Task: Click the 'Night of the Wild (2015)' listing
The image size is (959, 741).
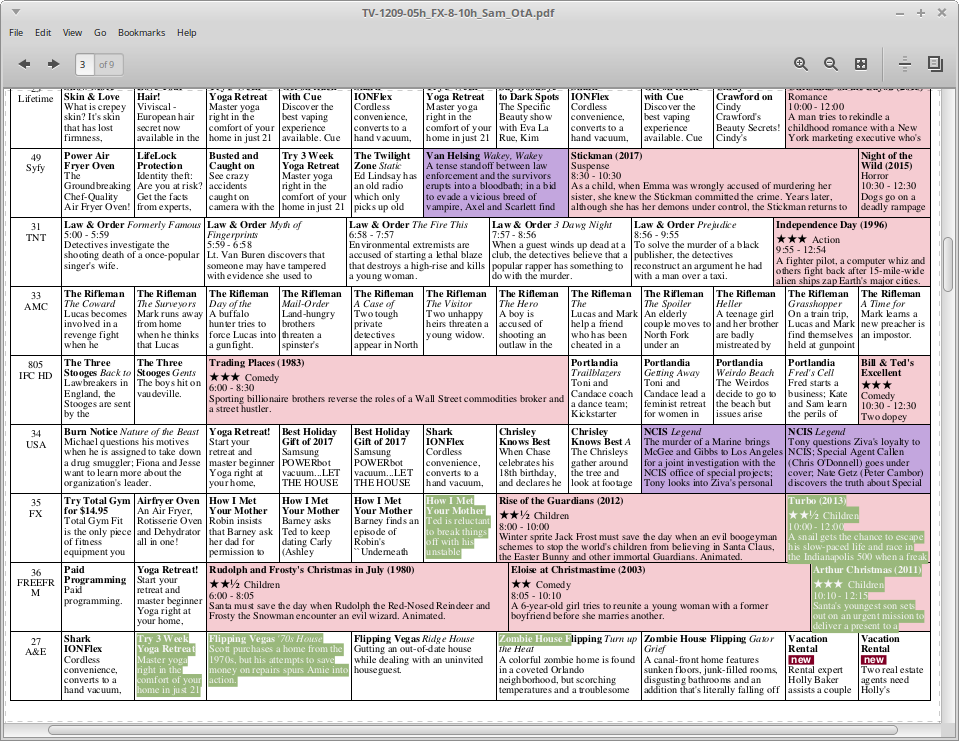Action: 895,182
